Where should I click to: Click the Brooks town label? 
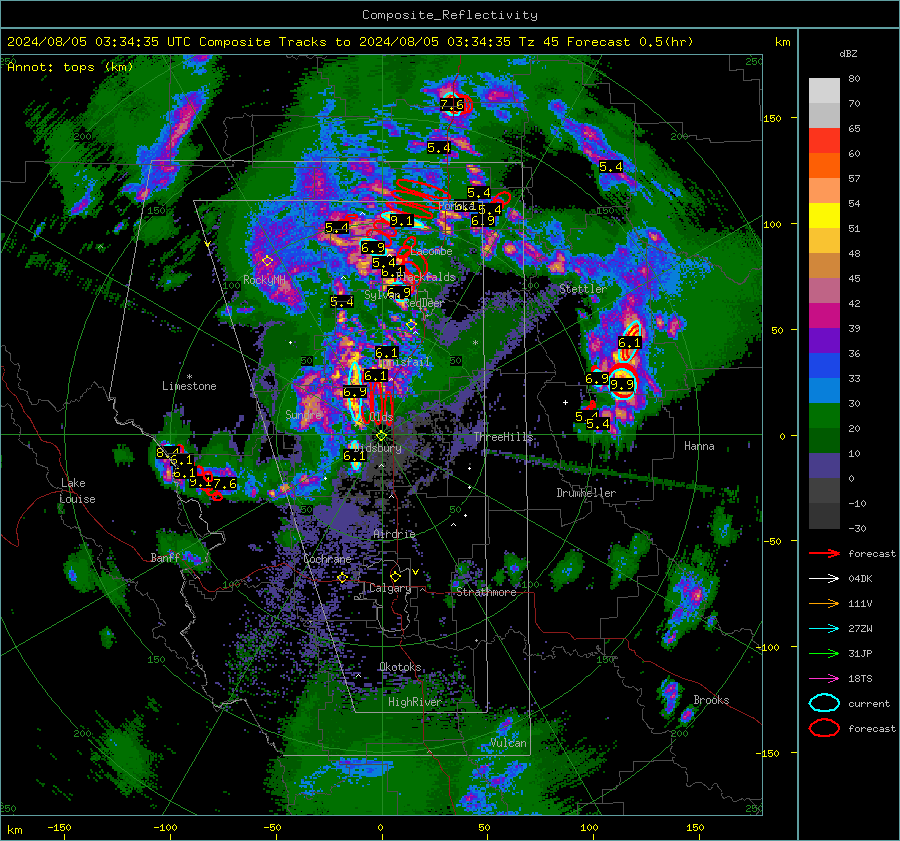tap(711, 700)
